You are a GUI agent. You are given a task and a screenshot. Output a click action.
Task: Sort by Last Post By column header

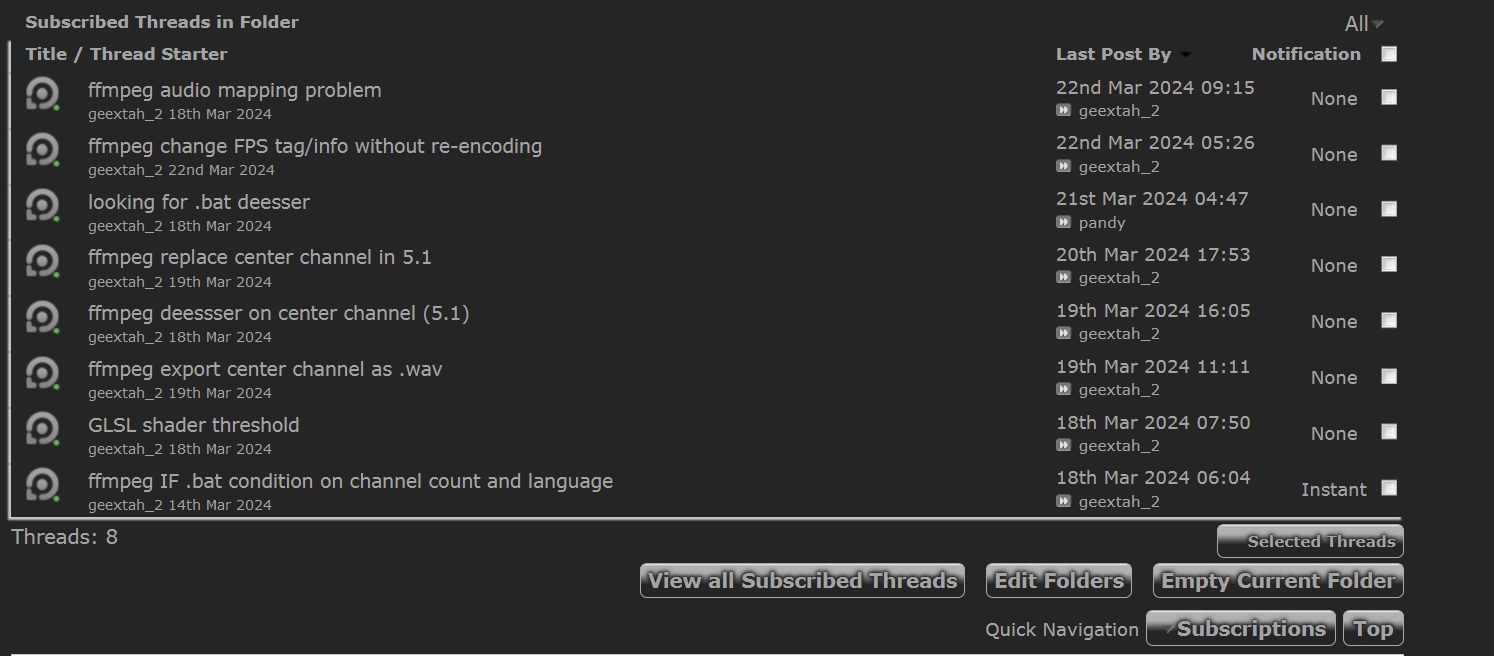coord(1113,54)
